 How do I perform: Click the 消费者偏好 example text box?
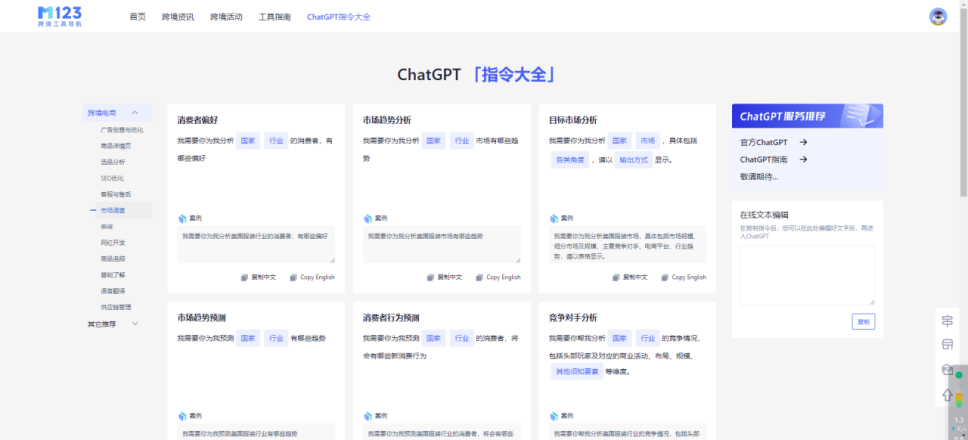(256, 244)
